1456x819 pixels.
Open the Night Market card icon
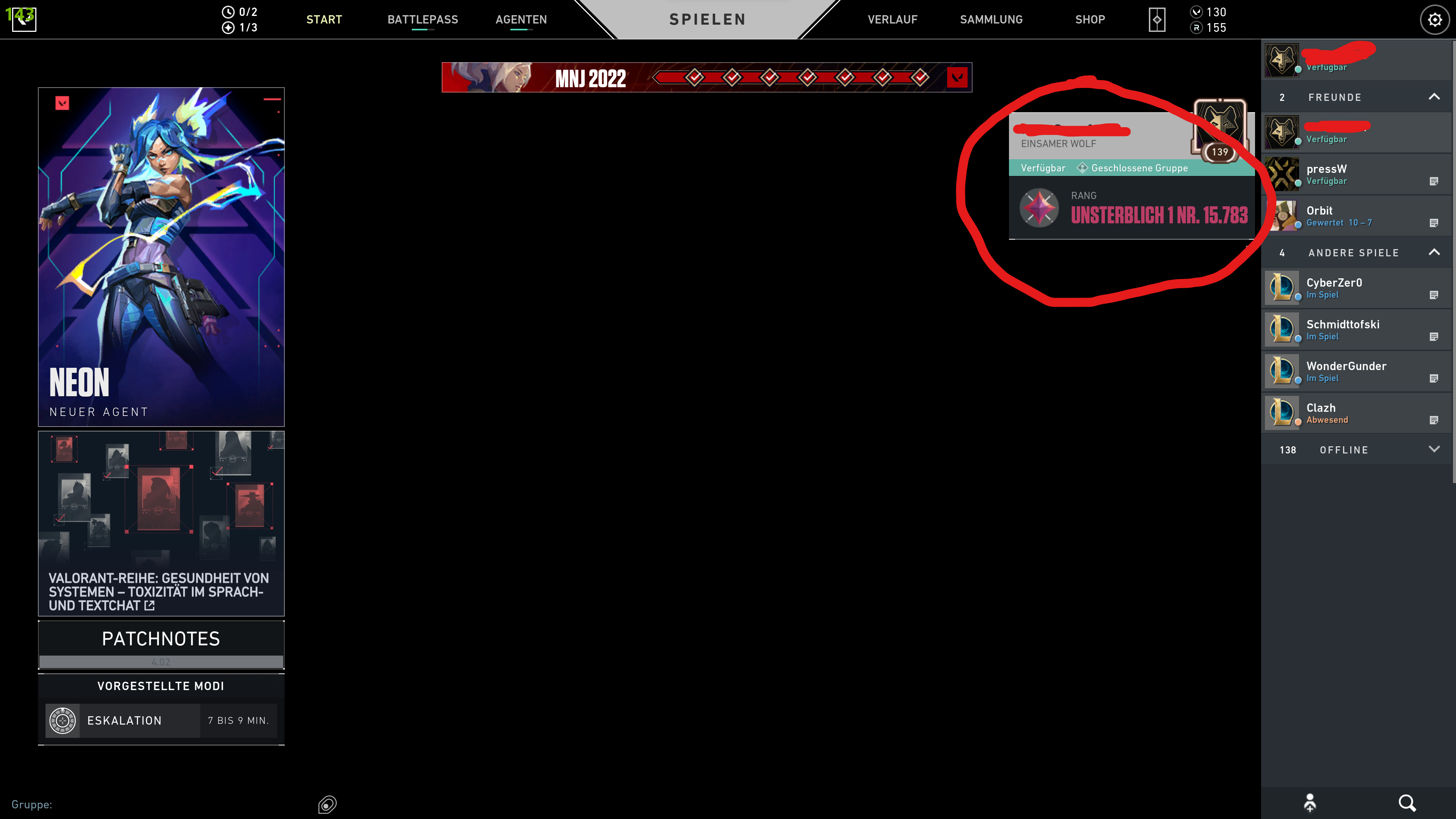click(x=1157, y=20)
